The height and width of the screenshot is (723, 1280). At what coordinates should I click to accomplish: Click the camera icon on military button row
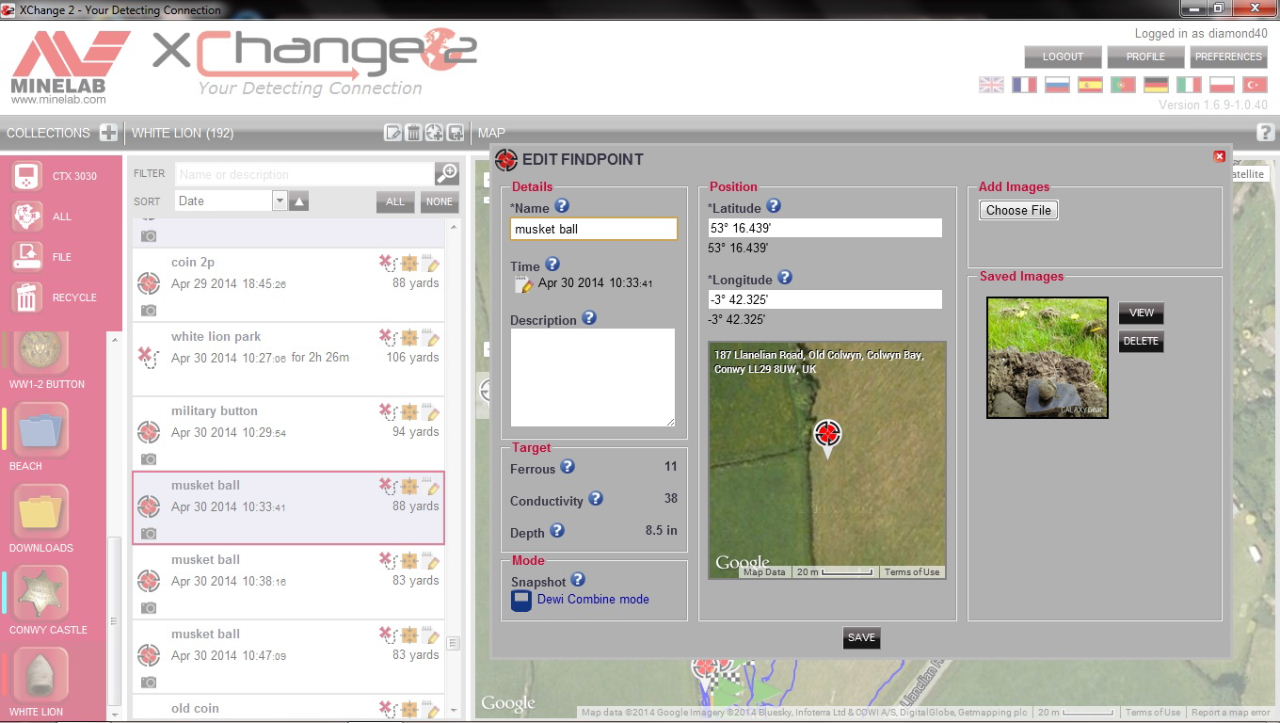[148, 459]
